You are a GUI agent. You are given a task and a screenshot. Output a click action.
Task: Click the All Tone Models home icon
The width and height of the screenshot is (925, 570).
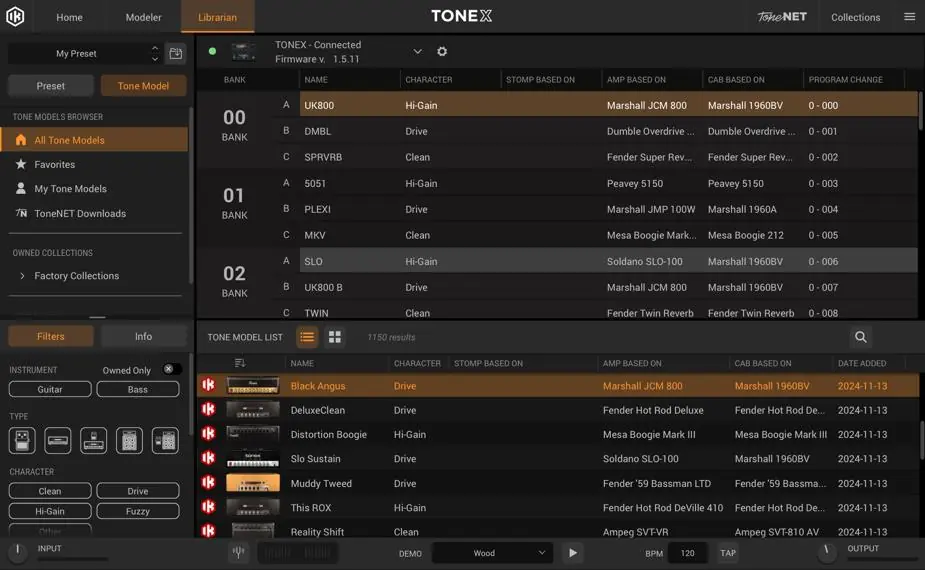21,140
